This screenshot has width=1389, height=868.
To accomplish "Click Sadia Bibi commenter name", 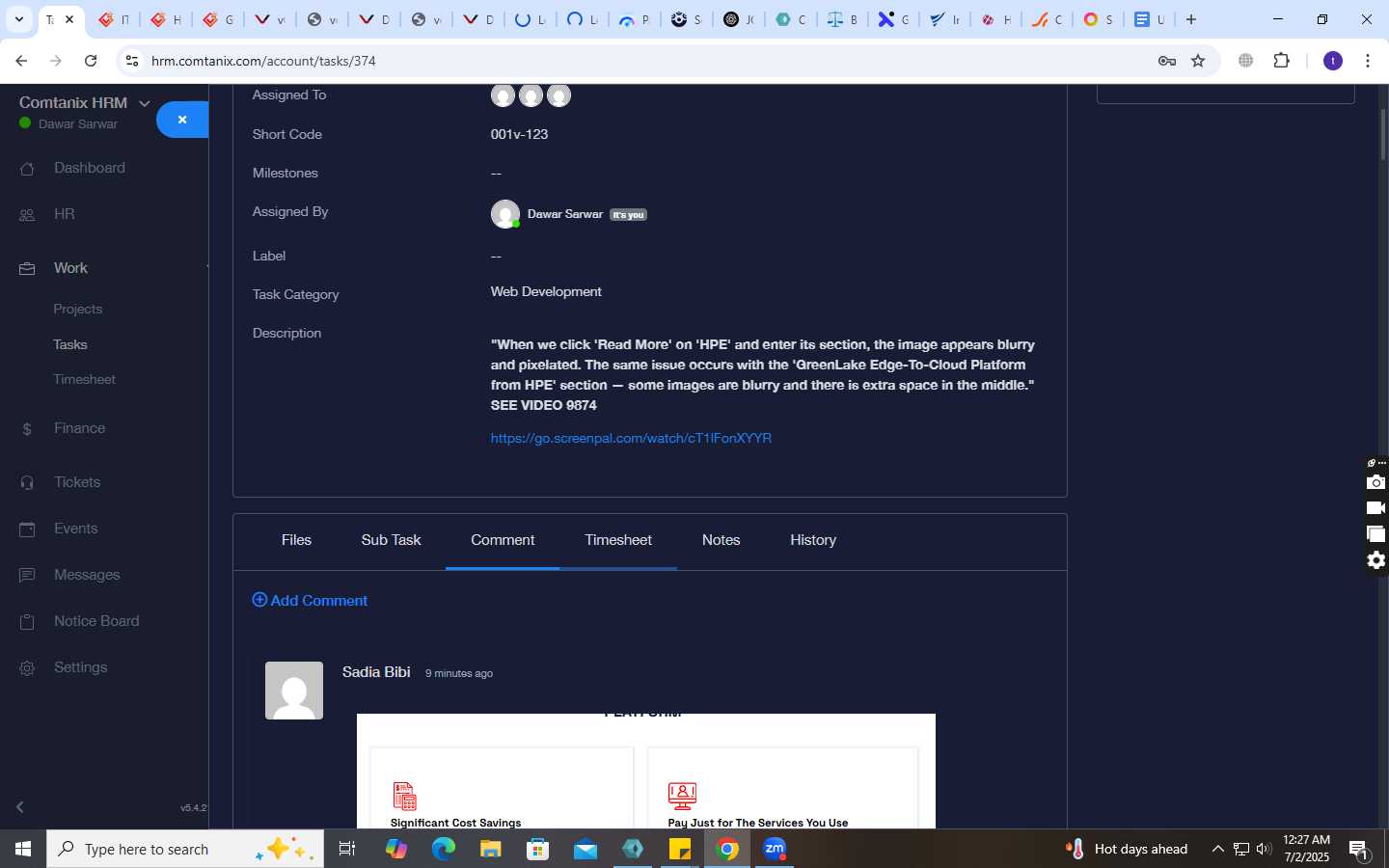I will point(376,672).
